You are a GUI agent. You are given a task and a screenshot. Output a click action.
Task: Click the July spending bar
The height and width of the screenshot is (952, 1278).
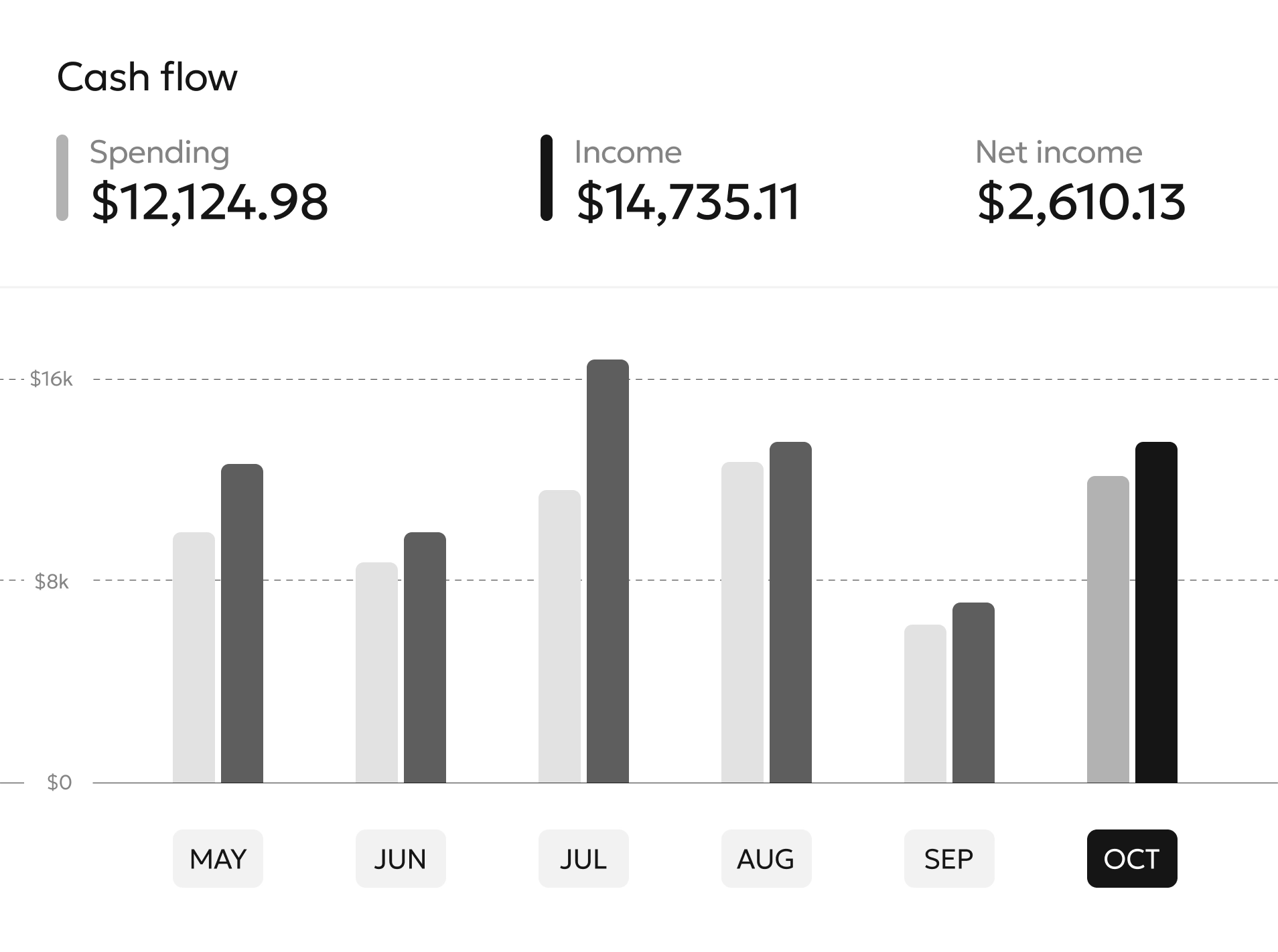(559, 636)
